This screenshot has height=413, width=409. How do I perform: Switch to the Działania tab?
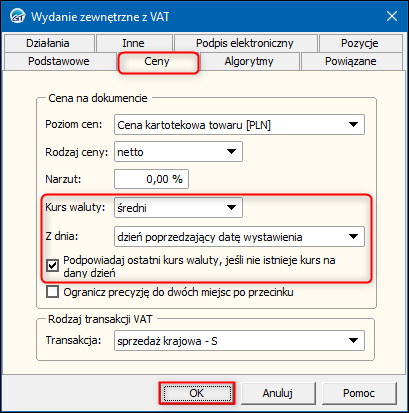click(48, 43)
